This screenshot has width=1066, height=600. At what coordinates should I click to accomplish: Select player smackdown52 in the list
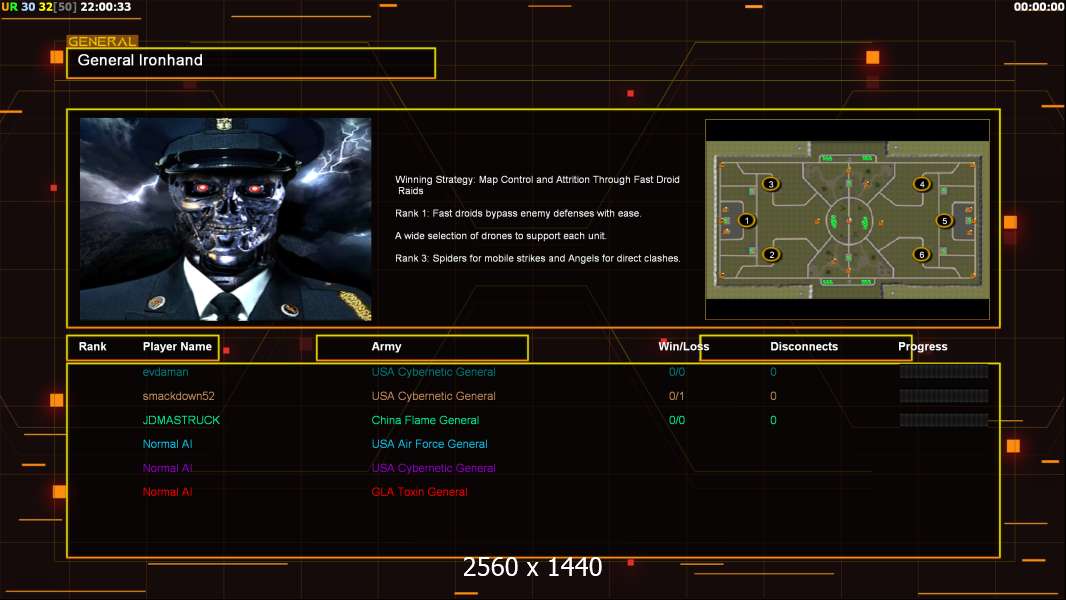[178, 396]
